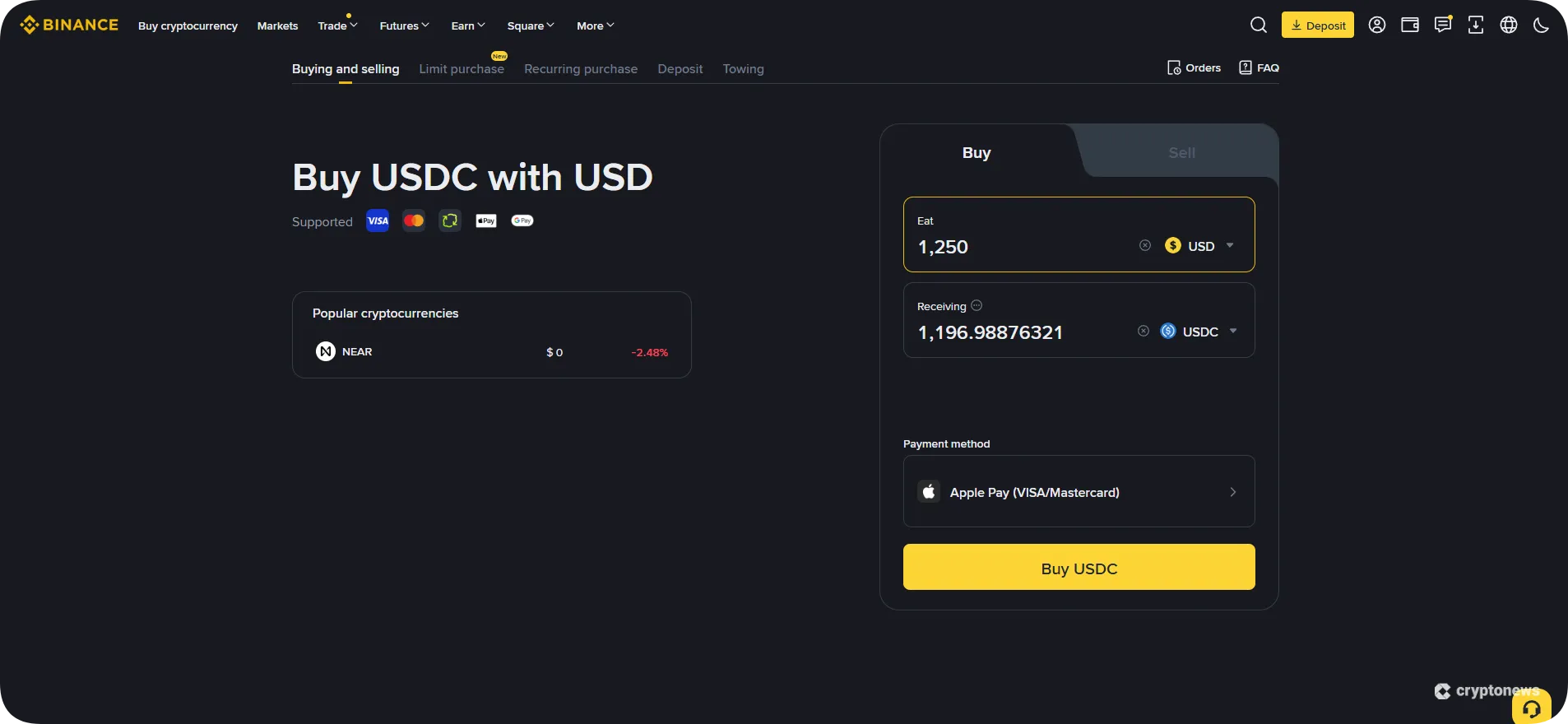The image size is (1568, 724).
Task: Switch to Limit purchase tab
Action: pyautogui.click(x=462, y=69)
